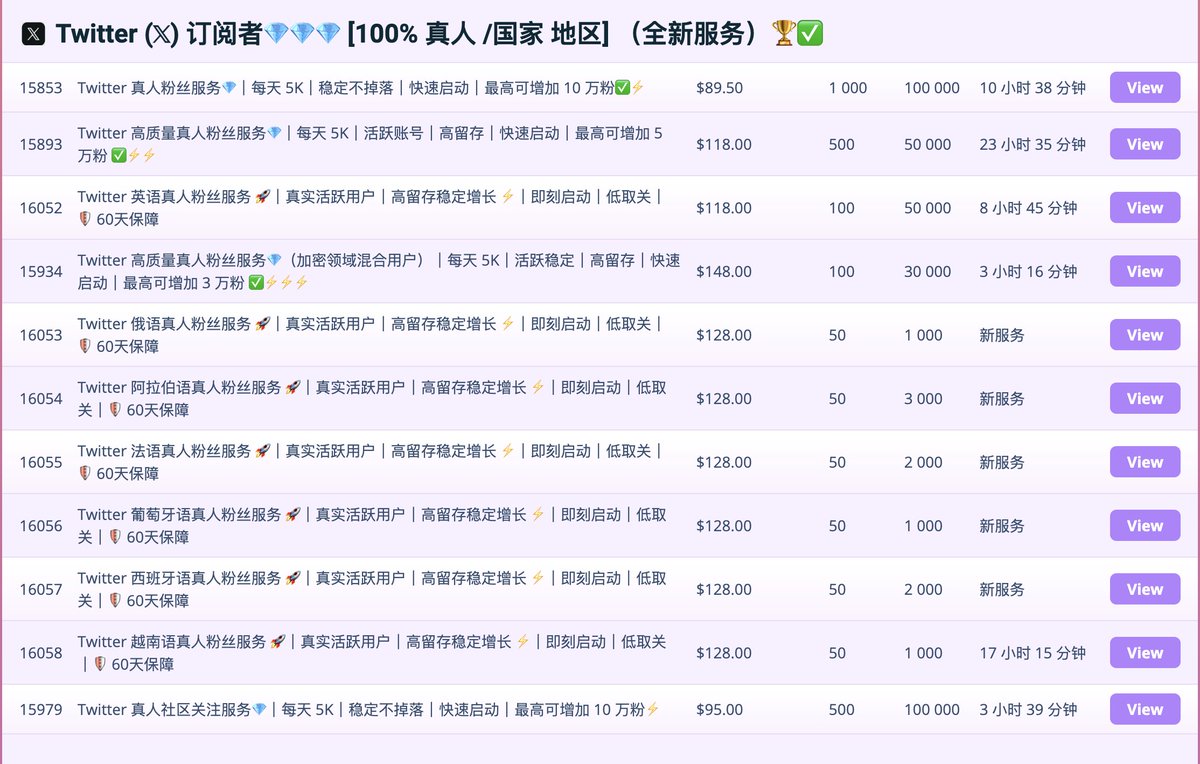The width and height of the screenshot is (1200, 764).
Task: Click the lightning emoji on the 越南语真人粉丝服务 row
Action: coord(525,642)
